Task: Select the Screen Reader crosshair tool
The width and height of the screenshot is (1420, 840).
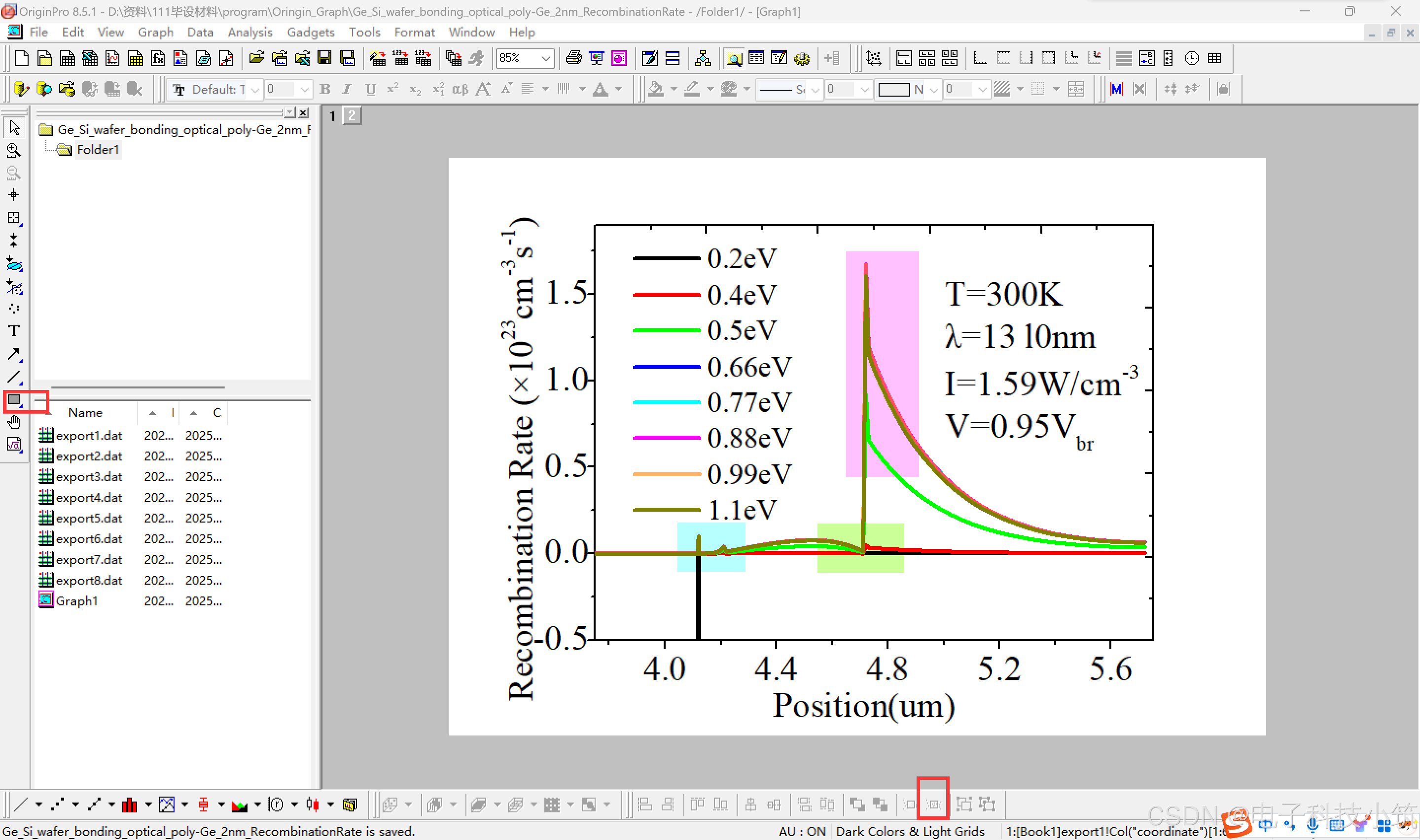Action: click(x=14, y=195)
